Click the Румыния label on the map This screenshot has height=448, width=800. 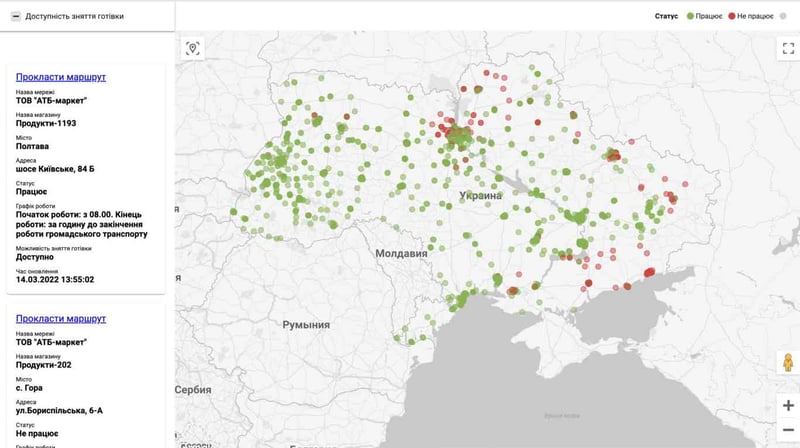(306, 325)
